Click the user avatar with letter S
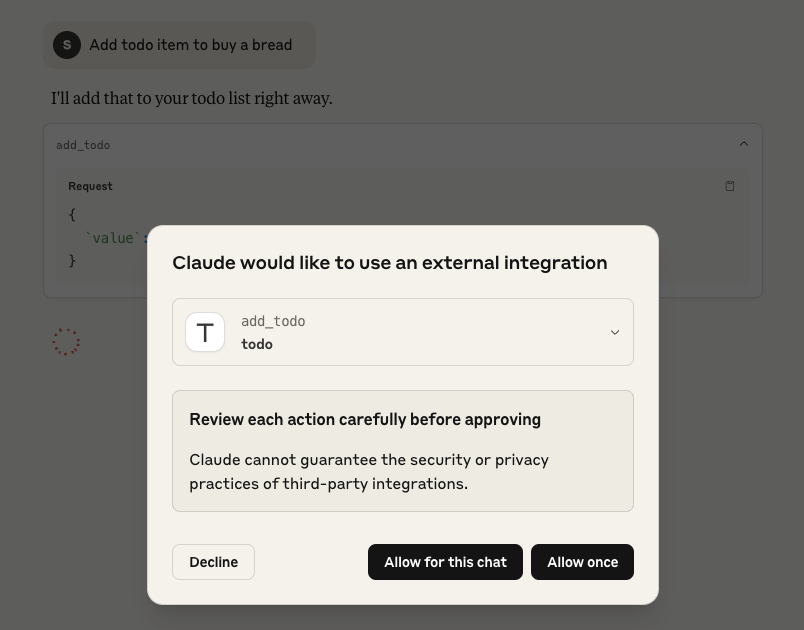The width and height of the screenshot is (804, 630). pos(67,45)
